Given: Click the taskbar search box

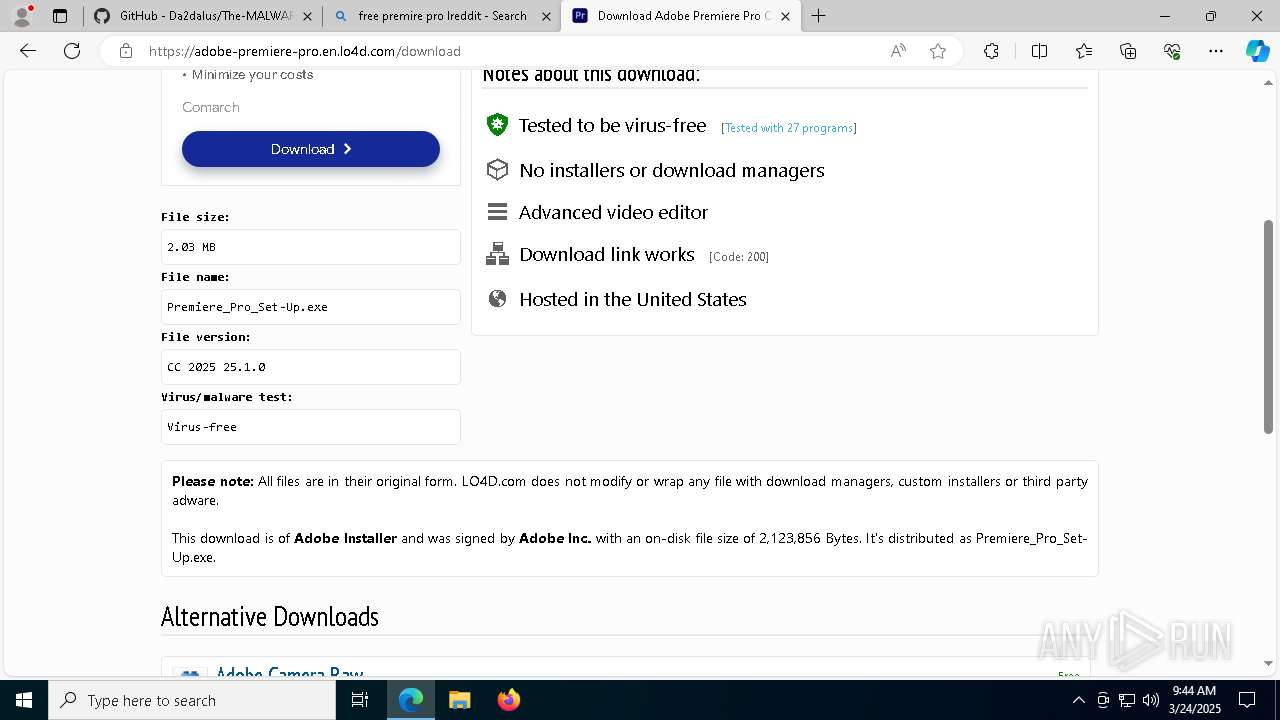Looking at the screenshot, I should coord(192,700).
